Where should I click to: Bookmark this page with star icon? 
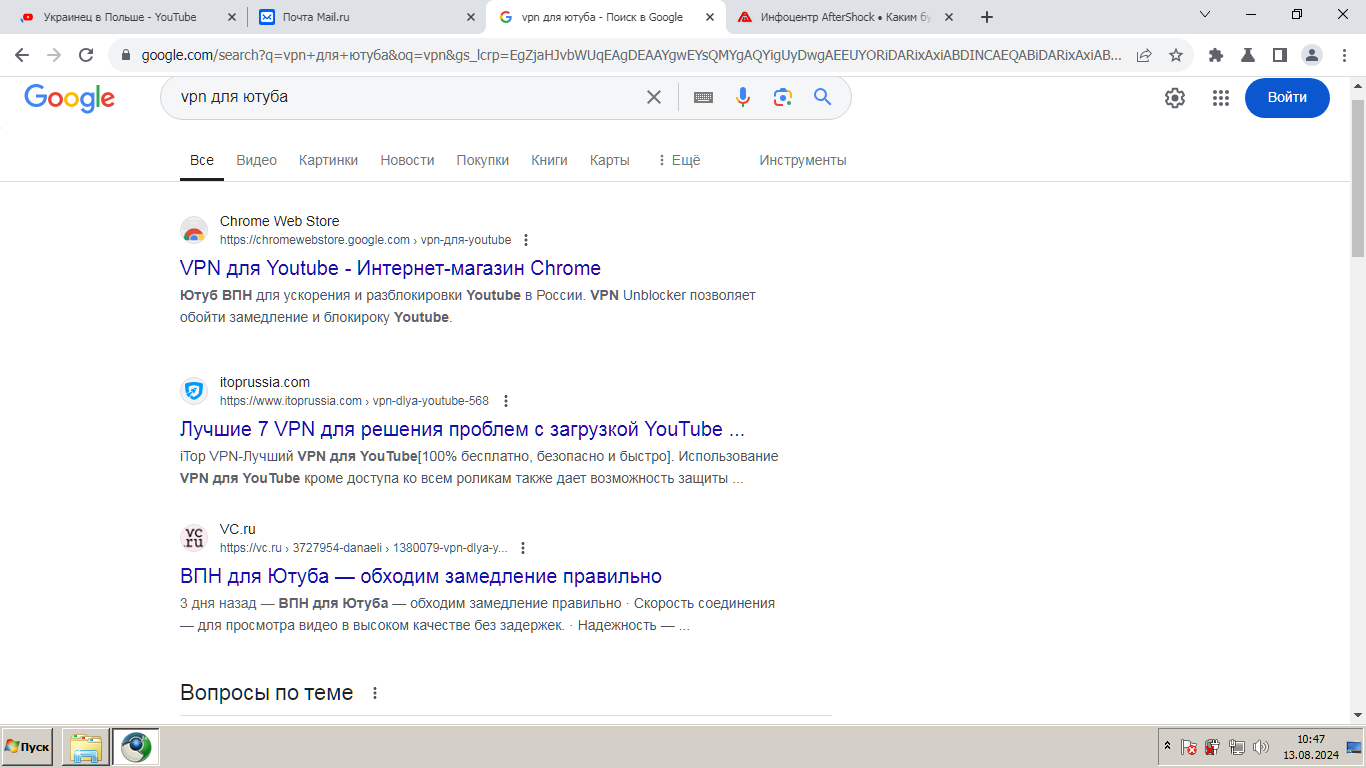1176,55
